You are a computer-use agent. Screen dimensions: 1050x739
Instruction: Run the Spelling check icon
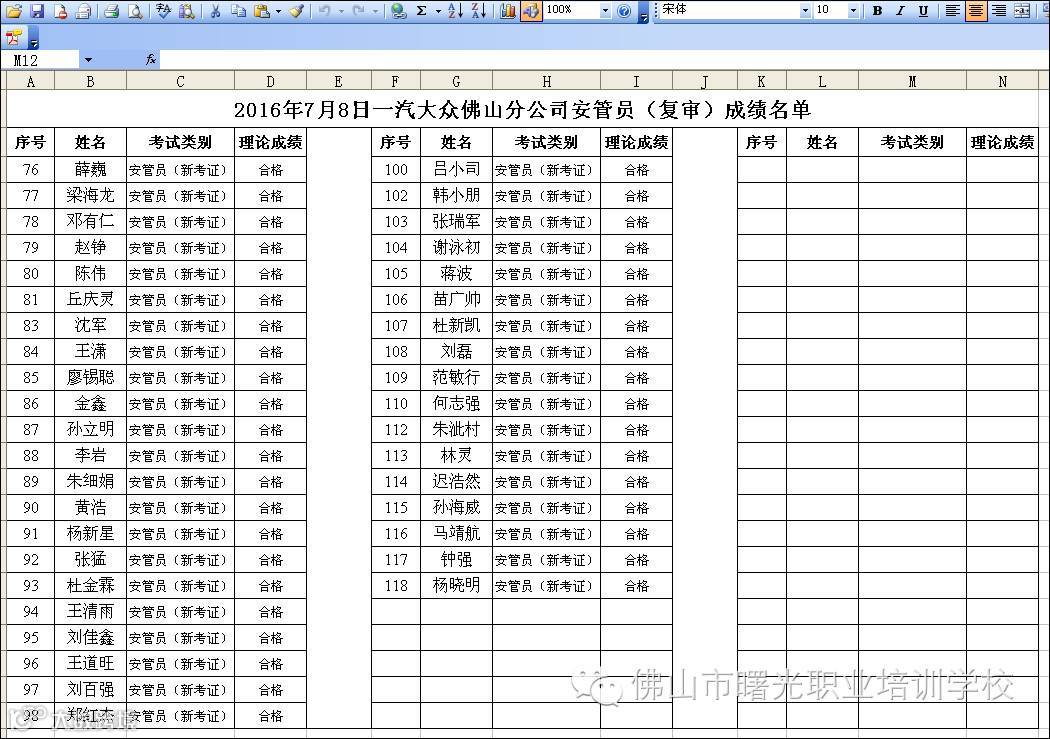[163, 11]
